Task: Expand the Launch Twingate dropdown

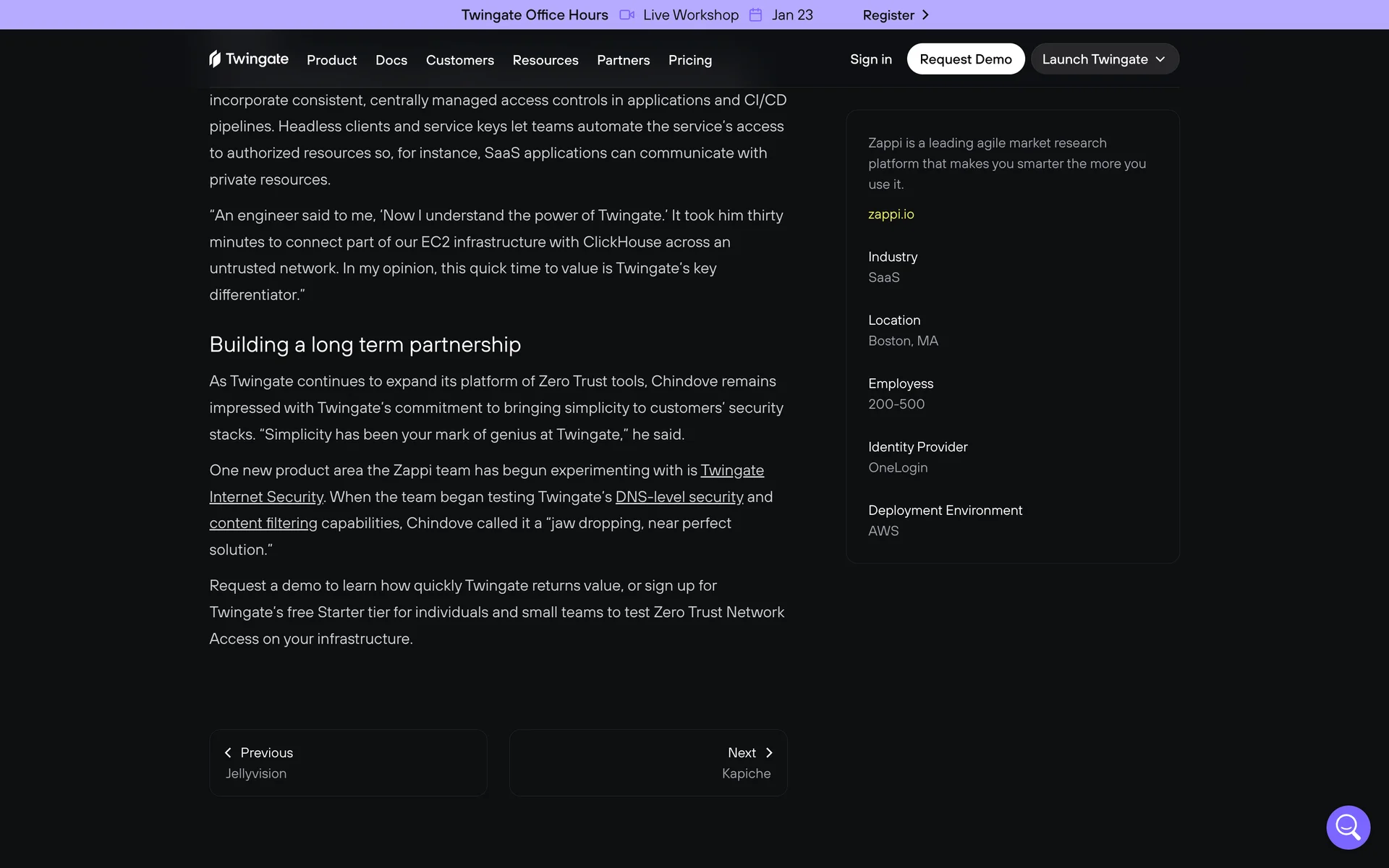Action: coord(1104,59)
